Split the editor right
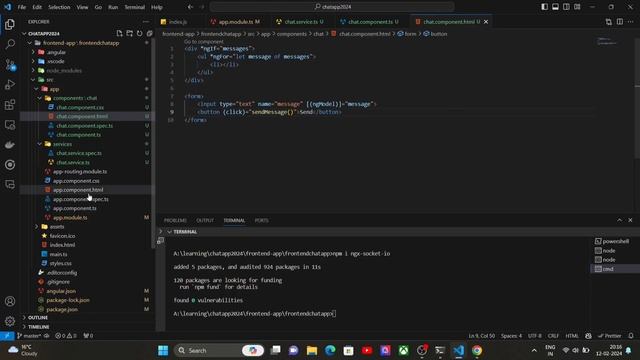This screenshot has width=640, height=360. tap(620, 22)
